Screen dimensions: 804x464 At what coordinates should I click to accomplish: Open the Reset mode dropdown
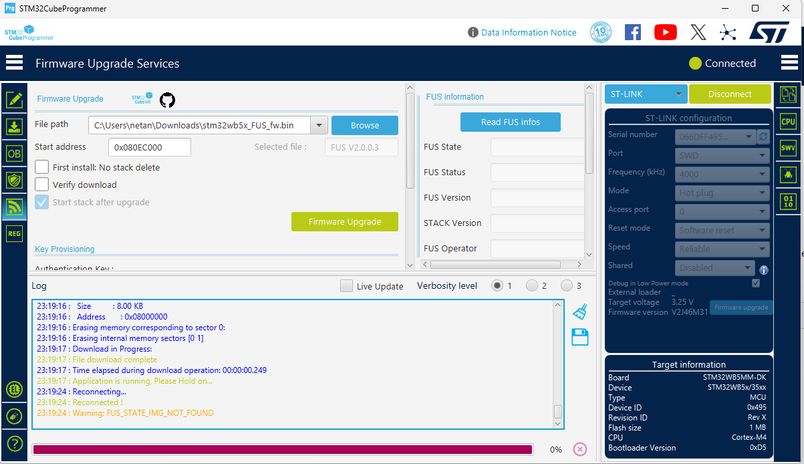point(722,230)
